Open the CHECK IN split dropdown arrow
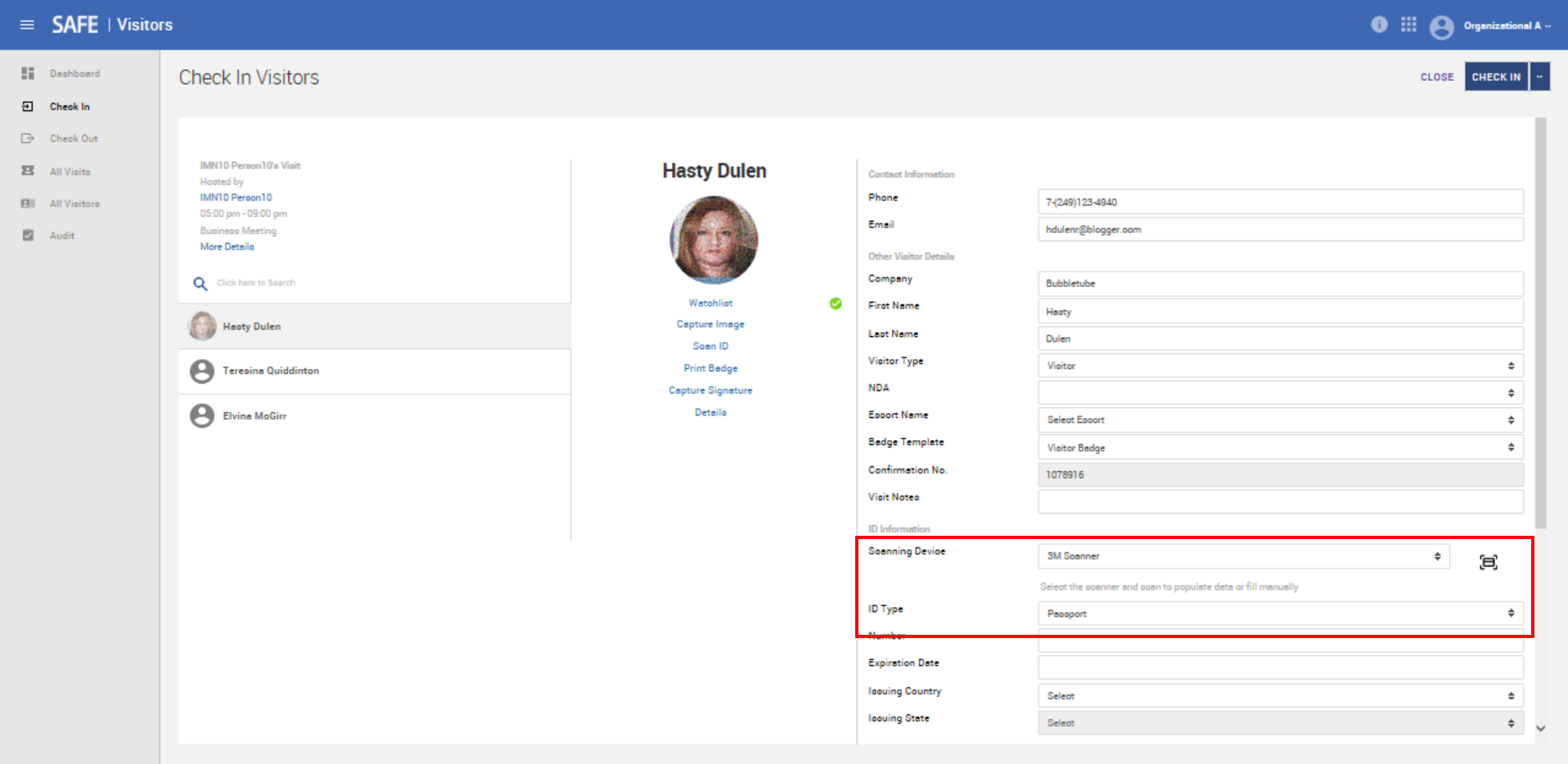 (1539, 77)
